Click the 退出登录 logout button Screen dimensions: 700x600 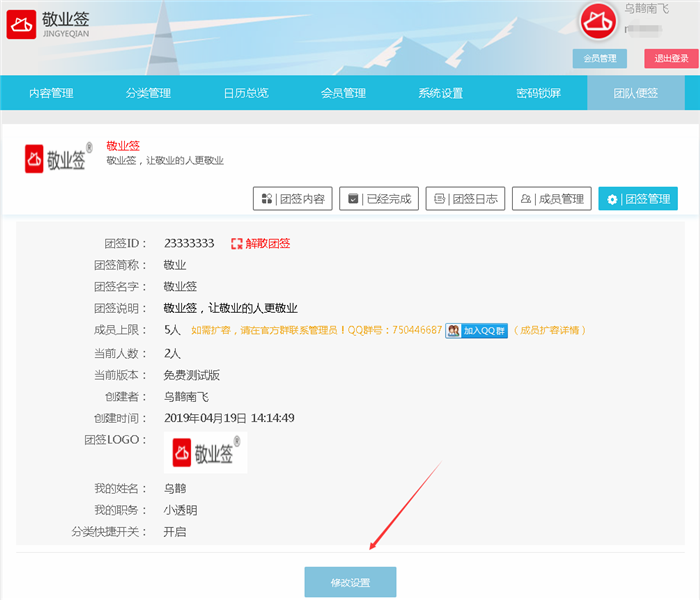(671, 58)
